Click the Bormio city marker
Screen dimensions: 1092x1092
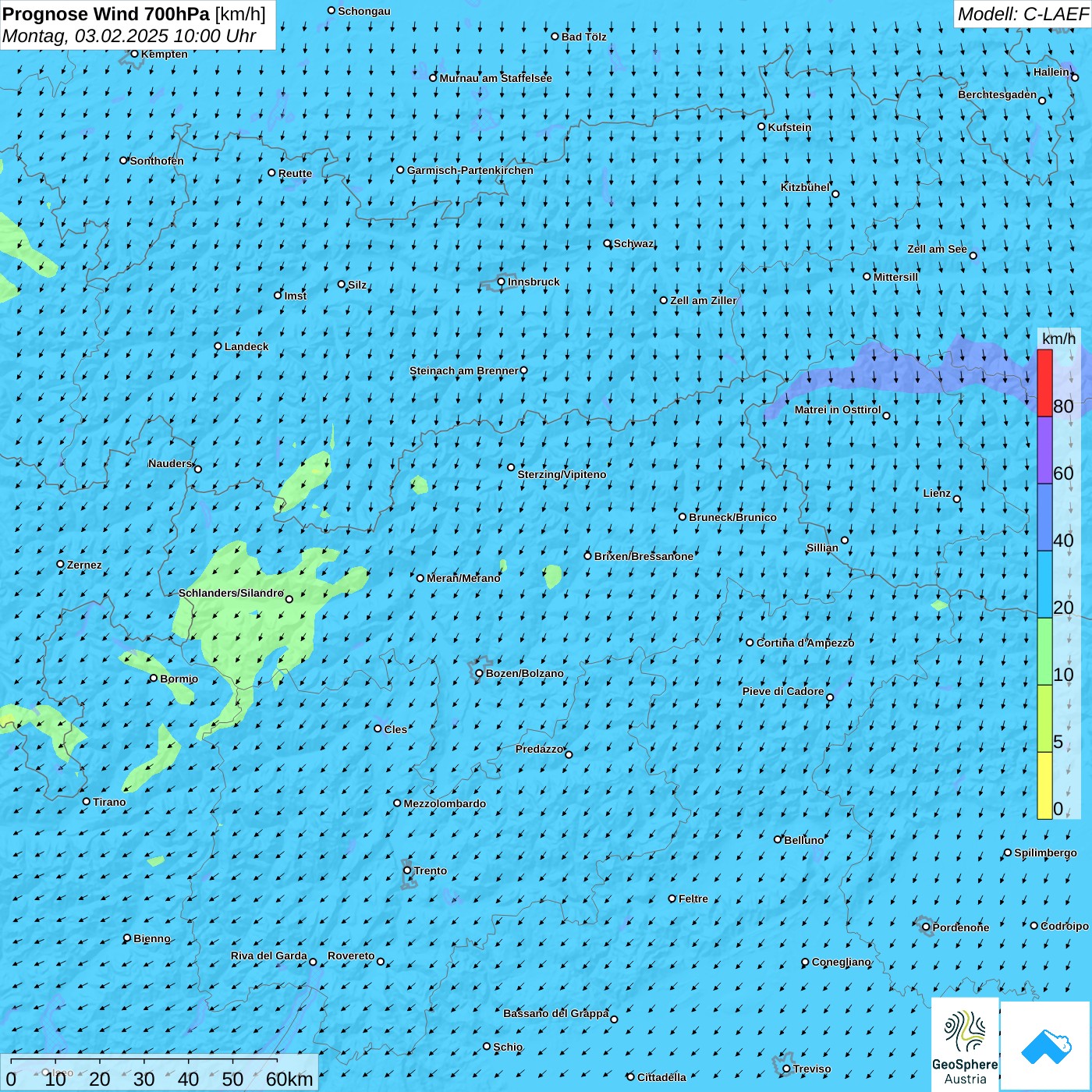click(154, 678)
